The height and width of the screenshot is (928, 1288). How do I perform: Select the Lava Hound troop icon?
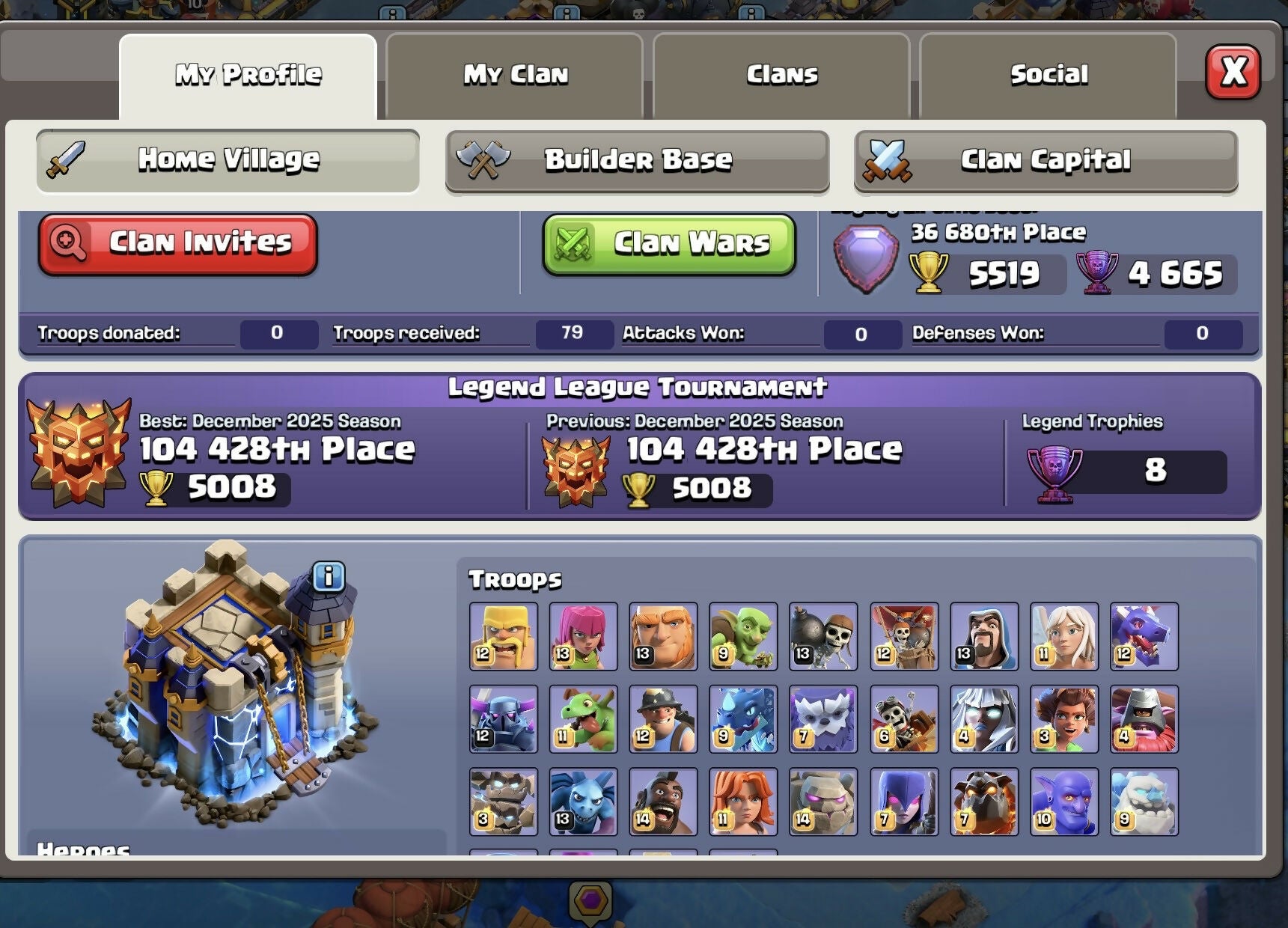pos(984,802)
